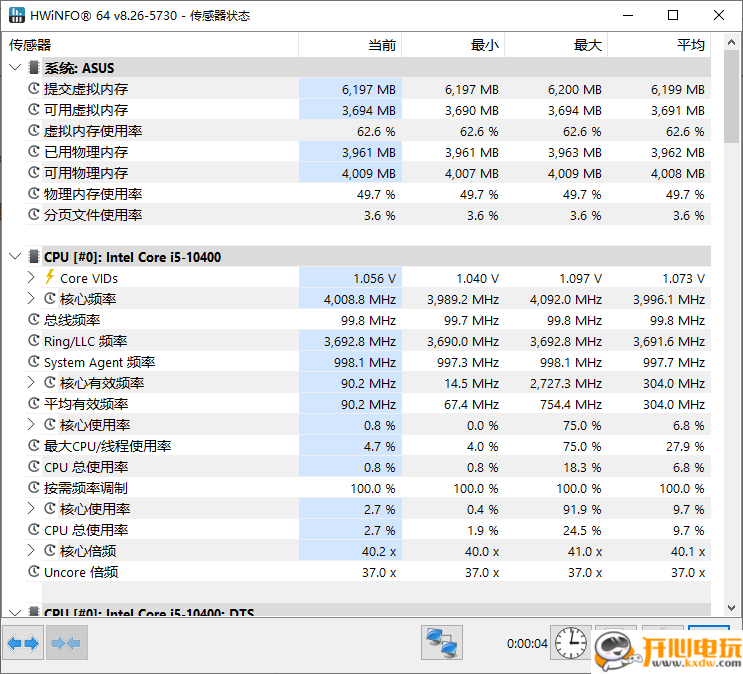The image size is (743, 674).
Task: Select the 总线频率 row label
Action: click(72, 320)
